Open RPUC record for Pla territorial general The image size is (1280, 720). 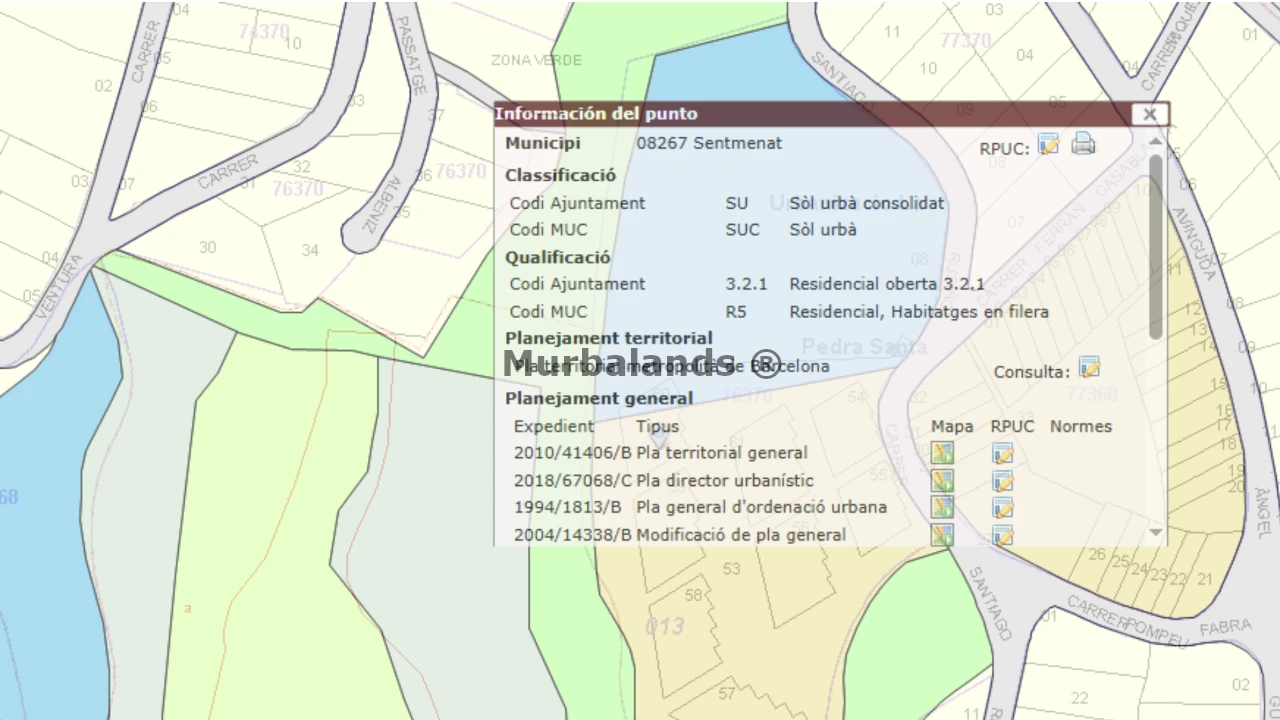pyautogui.click(x=1003, y=454)
